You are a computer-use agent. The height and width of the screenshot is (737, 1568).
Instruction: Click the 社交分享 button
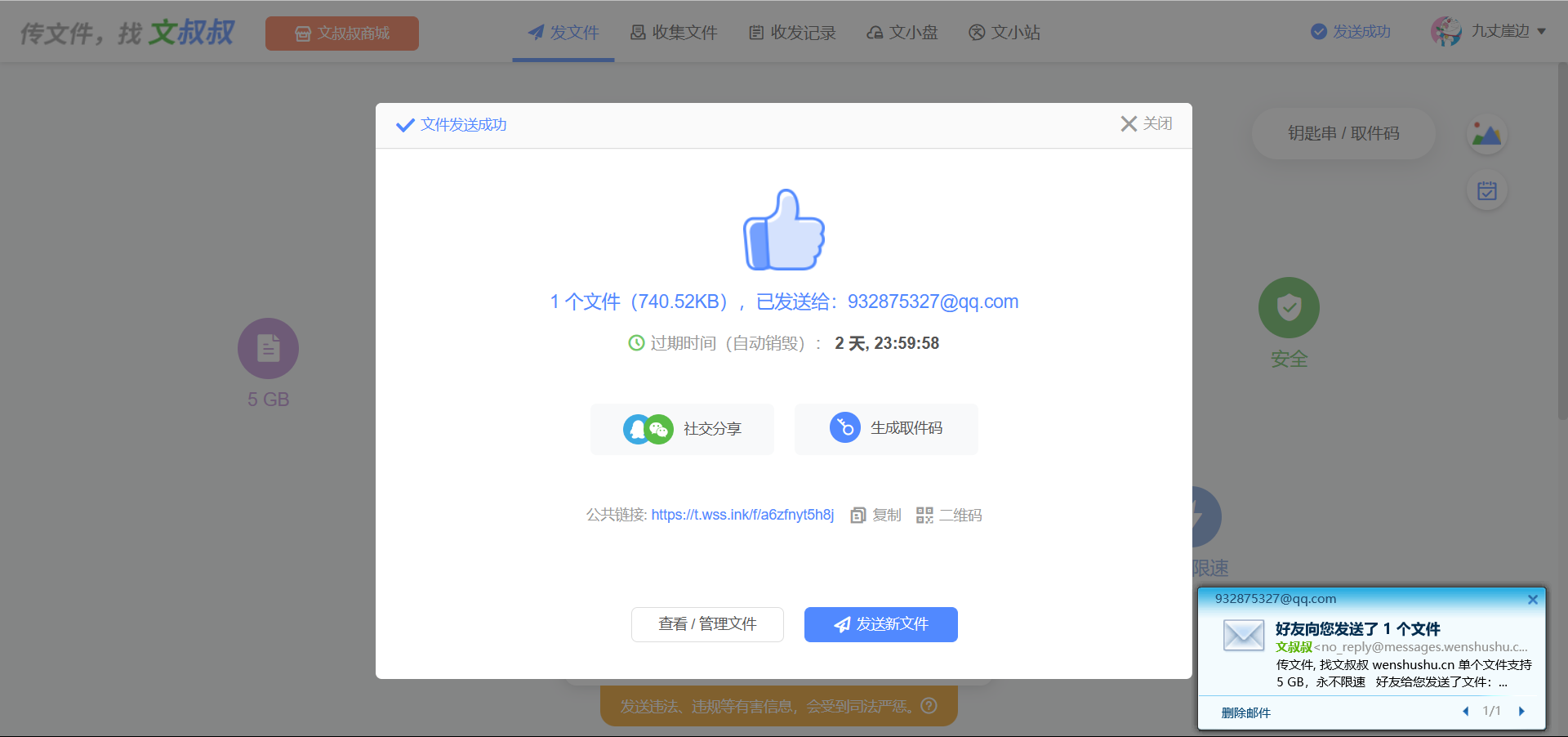pyautogui.click(x=682, y=429)
